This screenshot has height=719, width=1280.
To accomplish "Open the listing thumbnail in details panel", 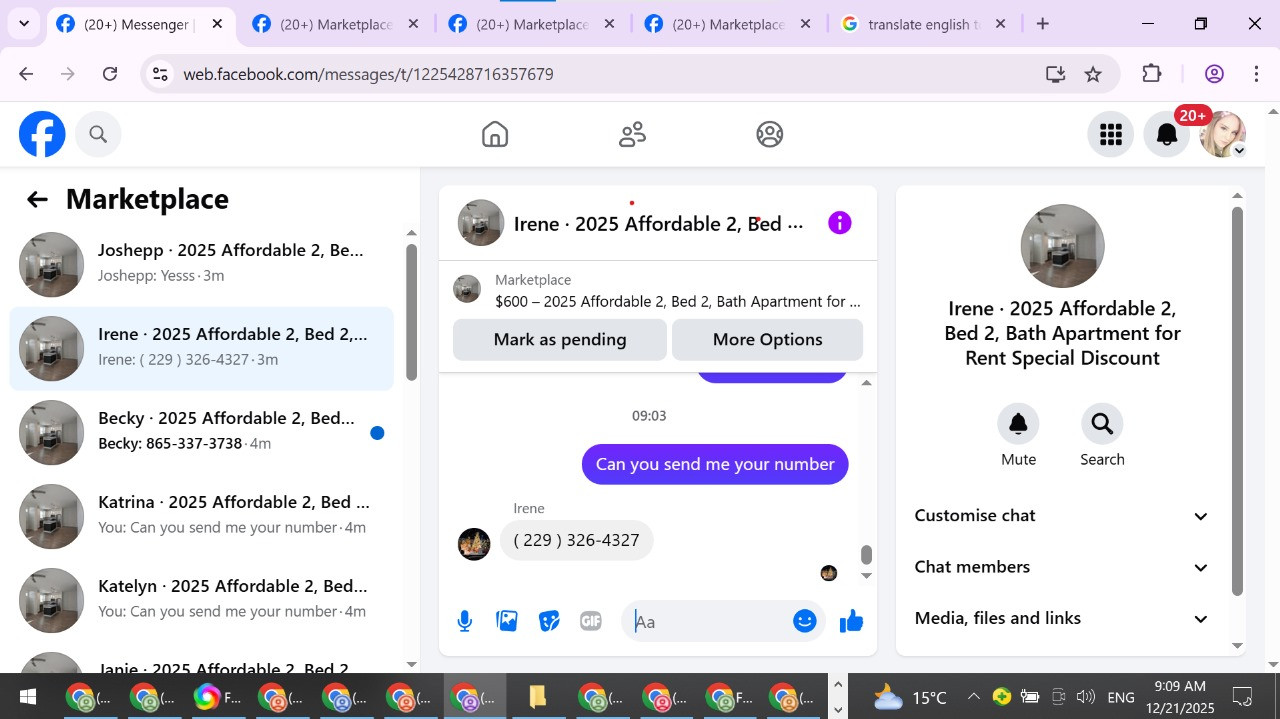I will point(1062,246).
